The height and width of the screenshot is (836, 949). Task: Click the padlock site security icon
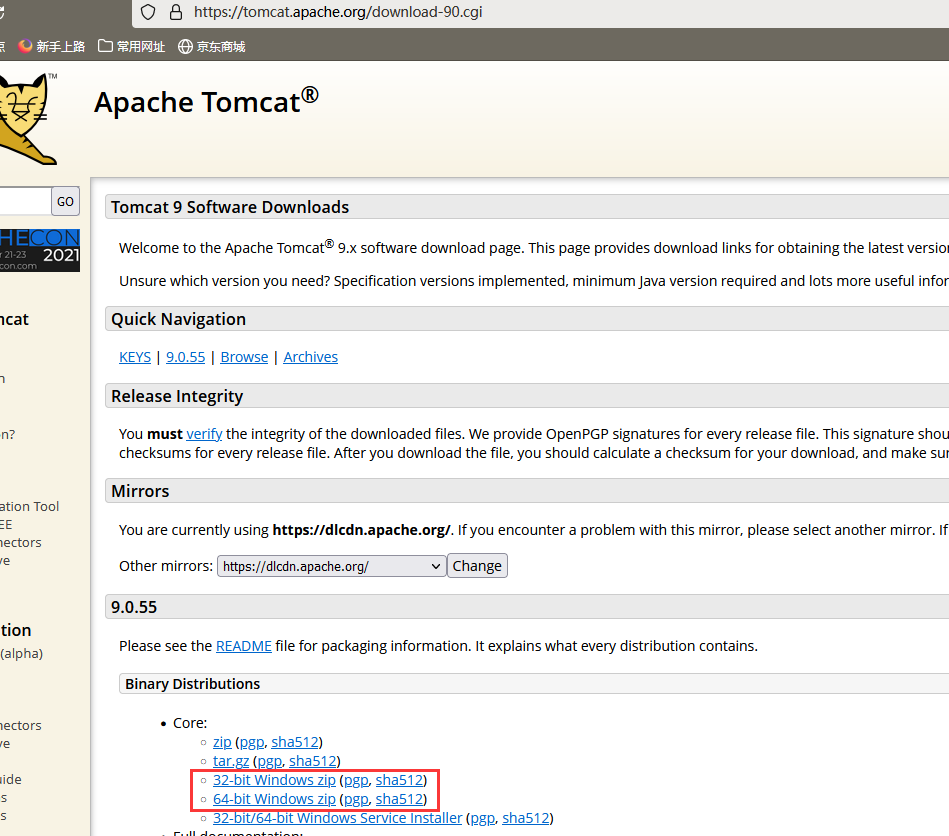tap(176, 12)
